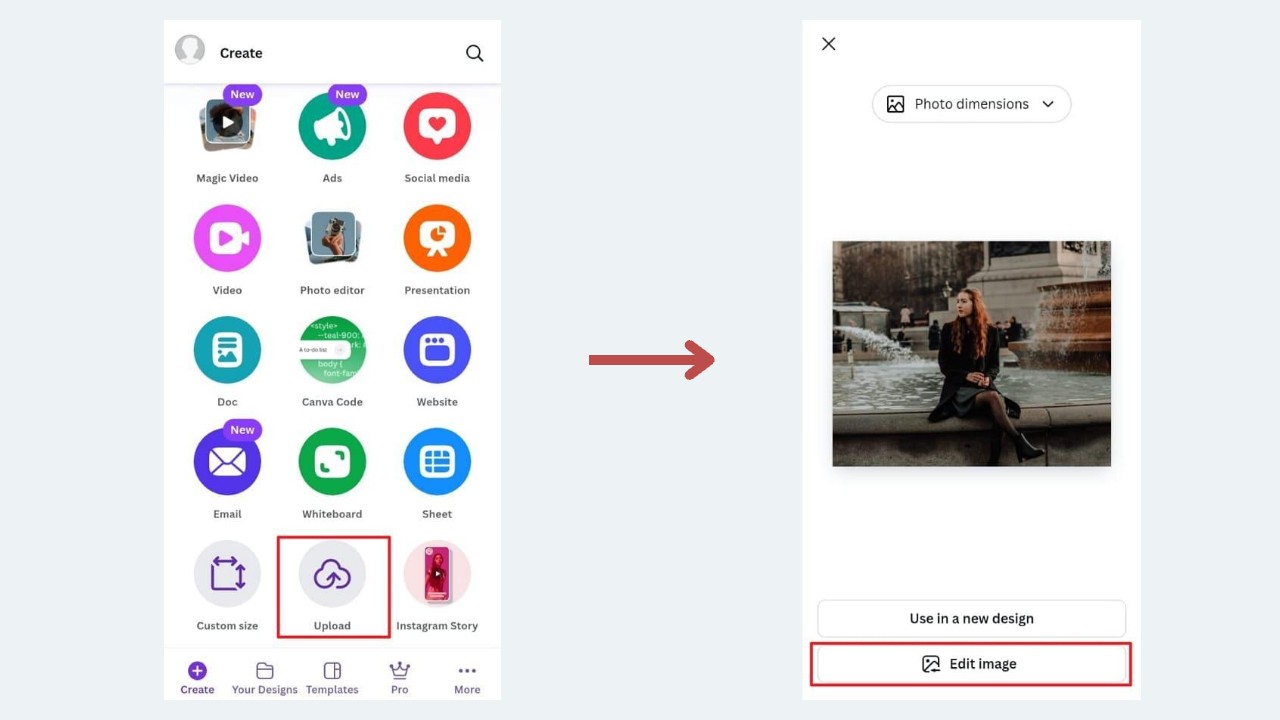Select the Sheet icon
The height and width of the screenshot is (720, 1280).
point(437,462)
